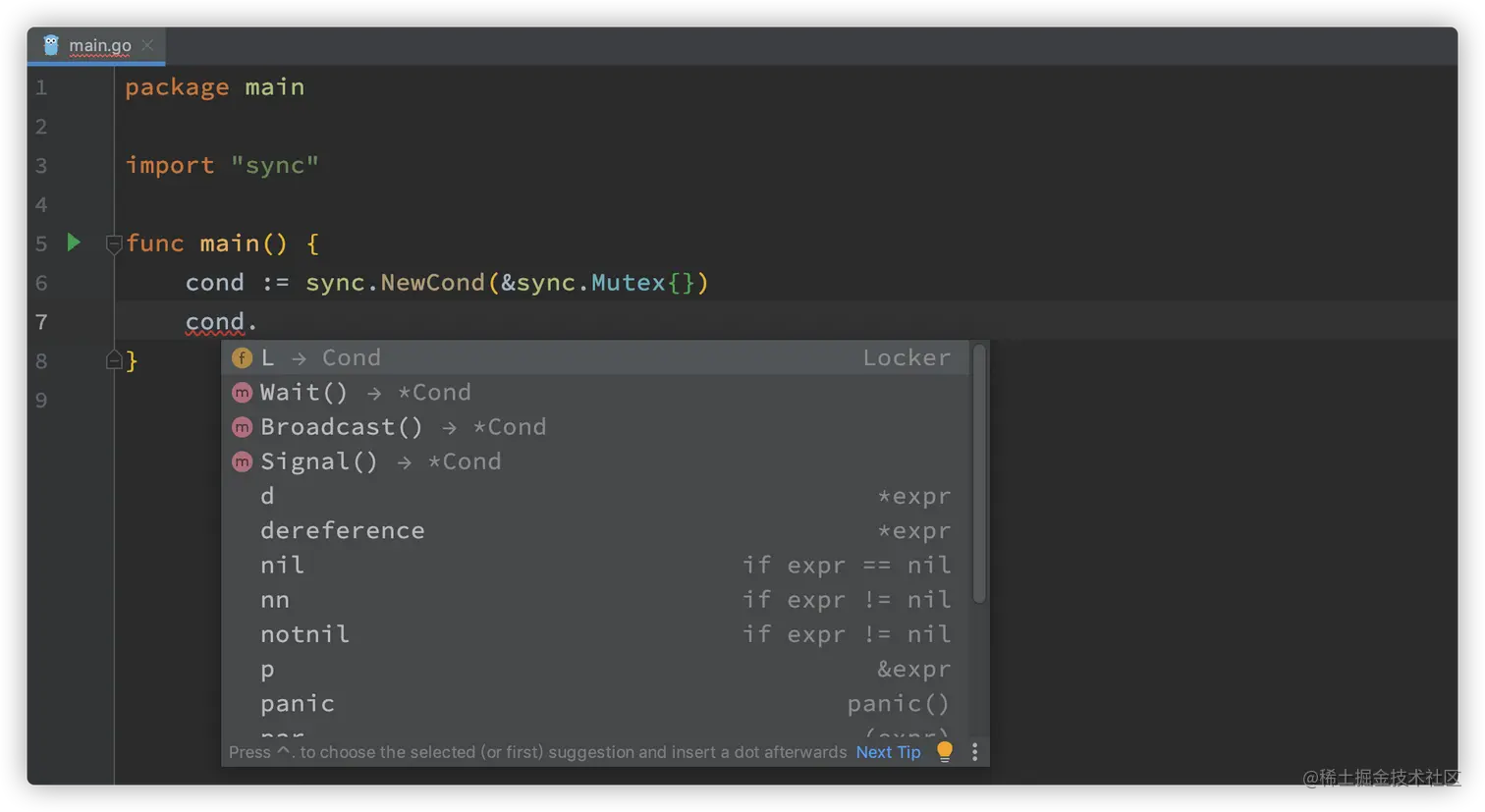The width and height of the screenshot is (1485, 812).
Task: Select the panic postfix template
Action: tap(595, 703)
